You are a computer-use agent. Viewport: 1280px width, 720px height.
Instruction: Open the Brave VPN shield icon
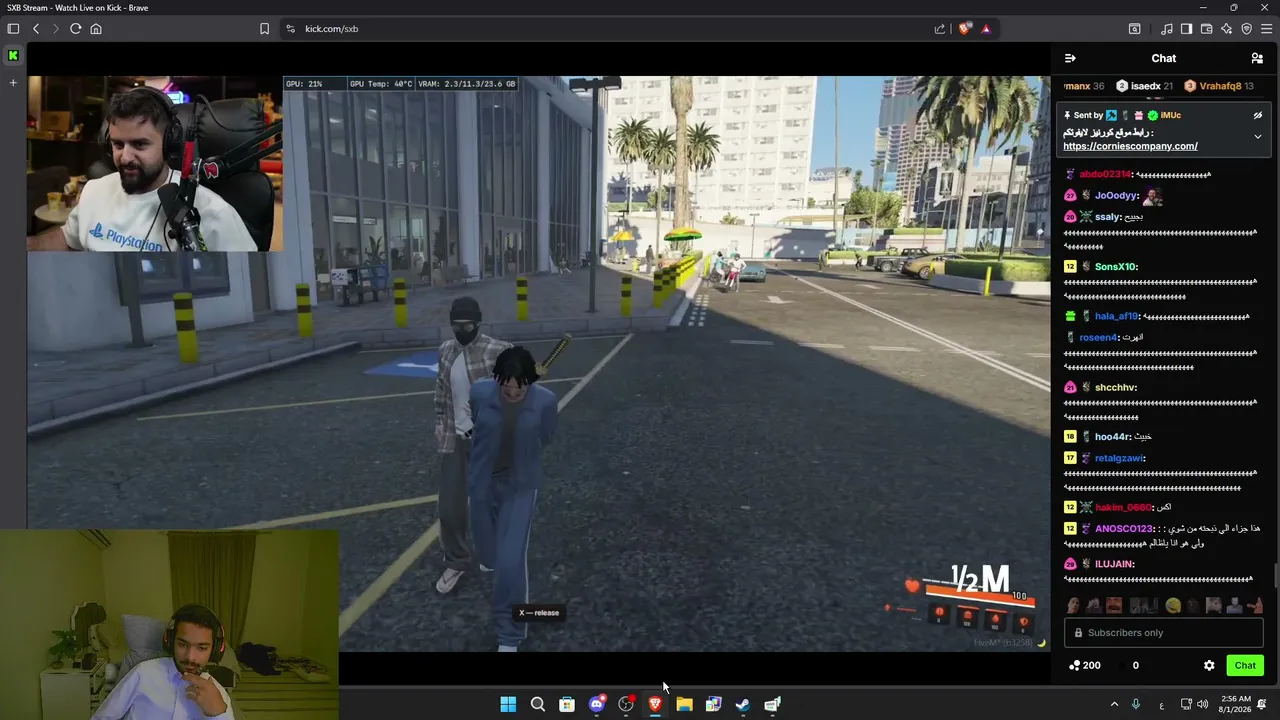(x=1246, y=29)
